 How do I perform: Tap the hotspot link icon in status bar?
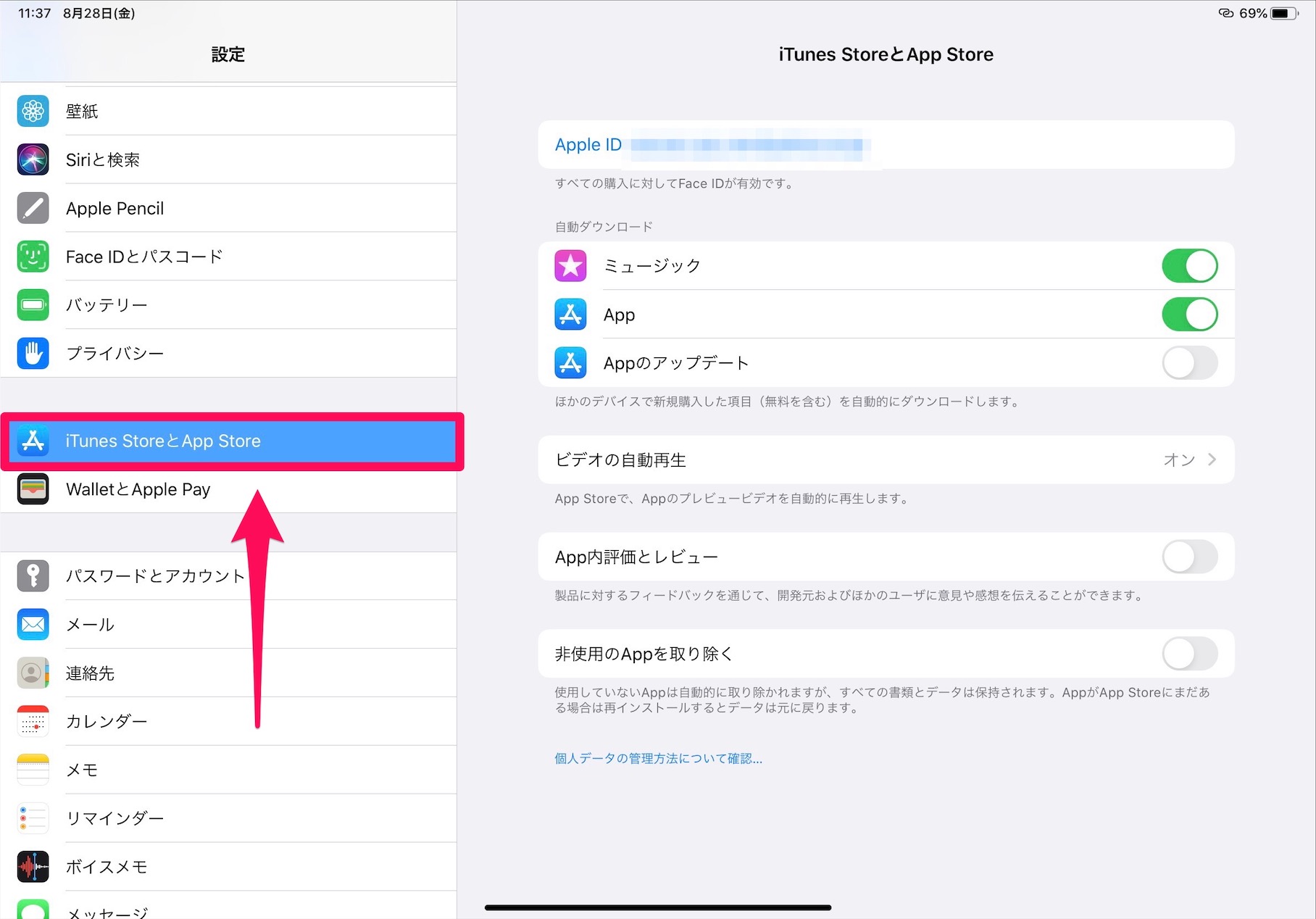[1225, 13]
